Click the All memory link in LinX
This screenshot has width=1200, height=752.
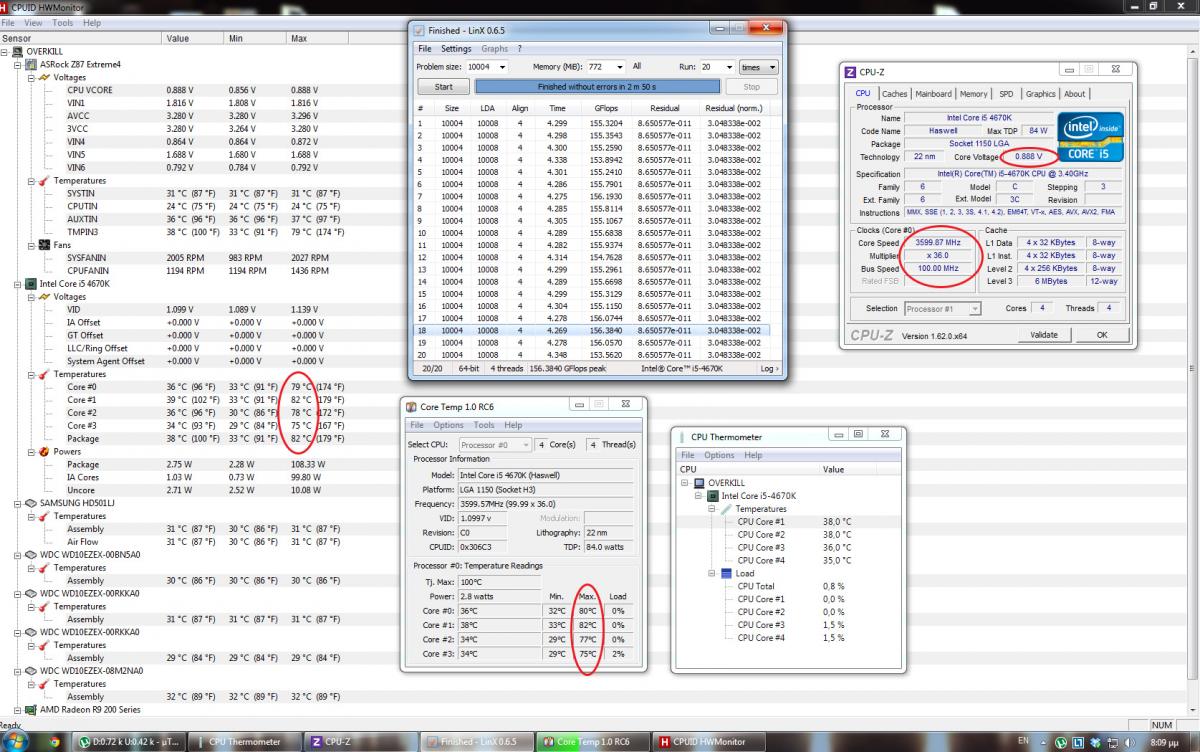pyautogui.click(x=637, y=67)
